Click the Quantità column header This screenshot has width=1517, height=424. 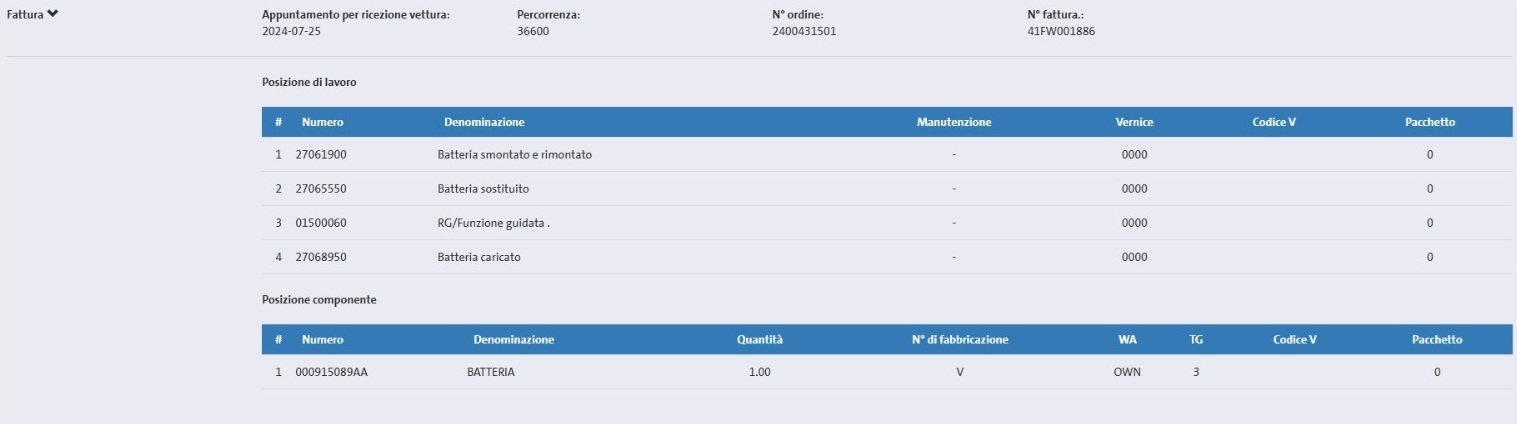(759, 340)
